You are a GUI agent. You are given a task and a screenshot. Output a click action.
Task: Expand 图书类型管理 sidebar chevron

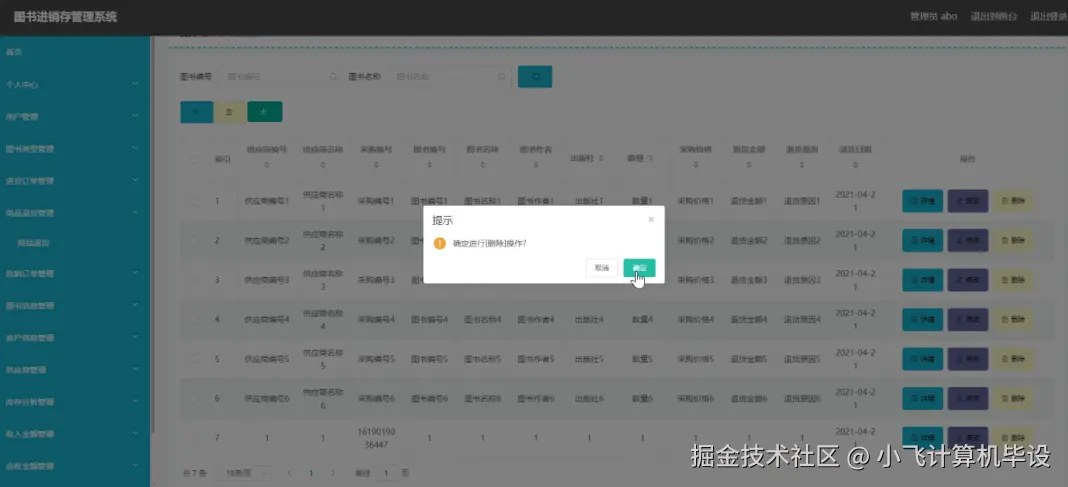(135, 148)
